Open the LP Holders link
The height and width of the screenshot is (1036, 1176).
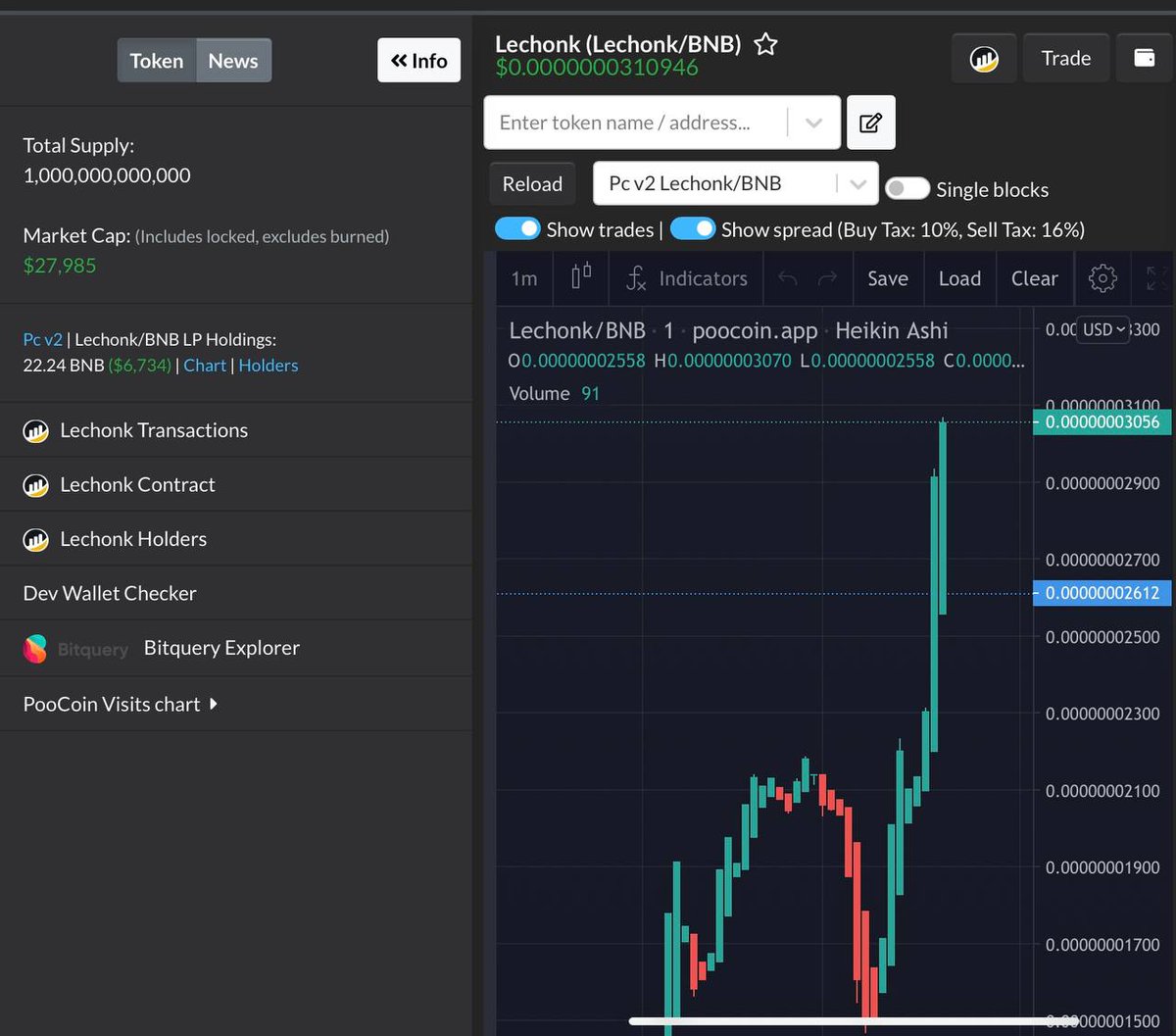269,366
